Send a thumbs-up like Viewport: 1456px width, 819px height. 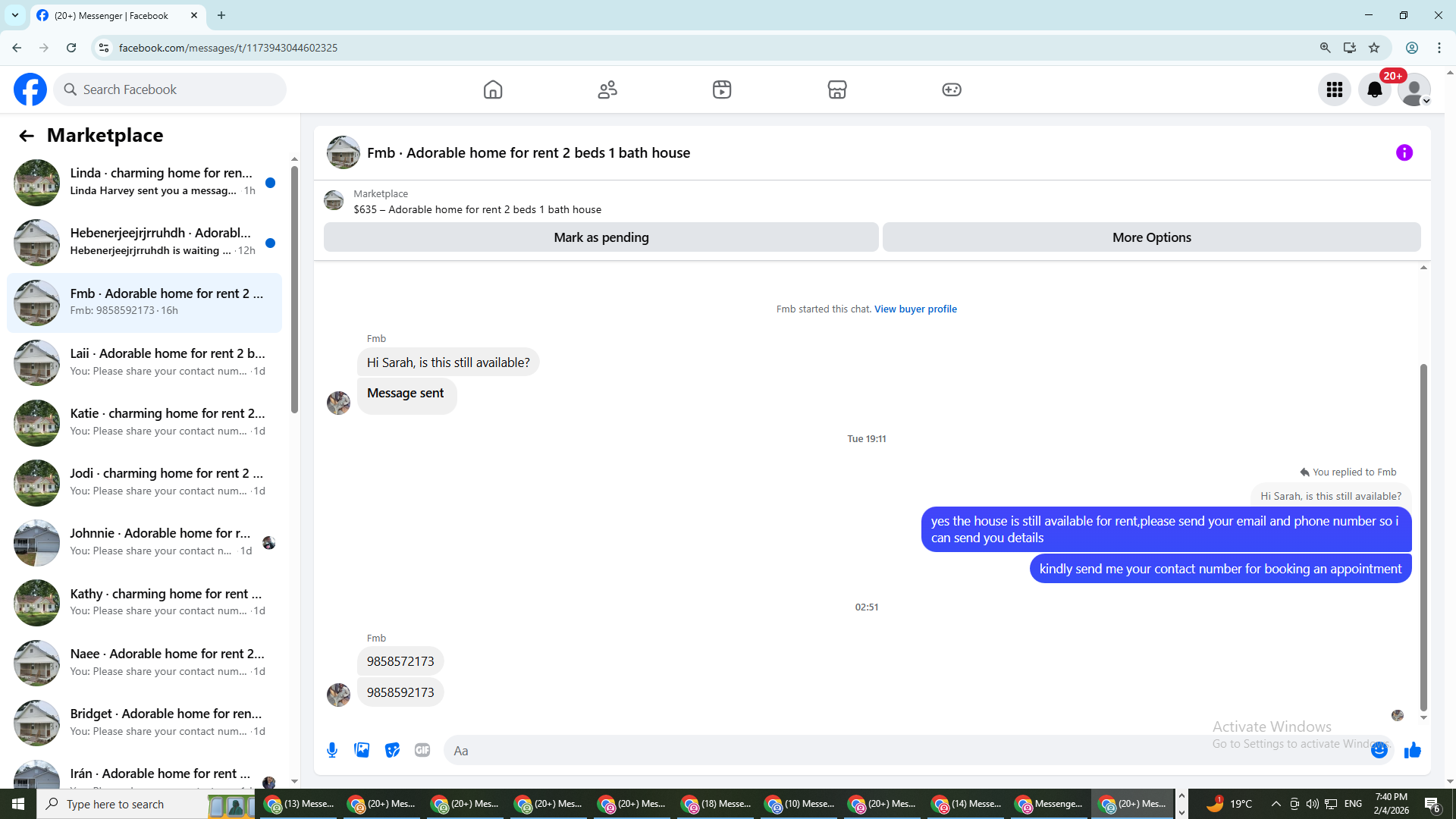tap(1412, 750)
